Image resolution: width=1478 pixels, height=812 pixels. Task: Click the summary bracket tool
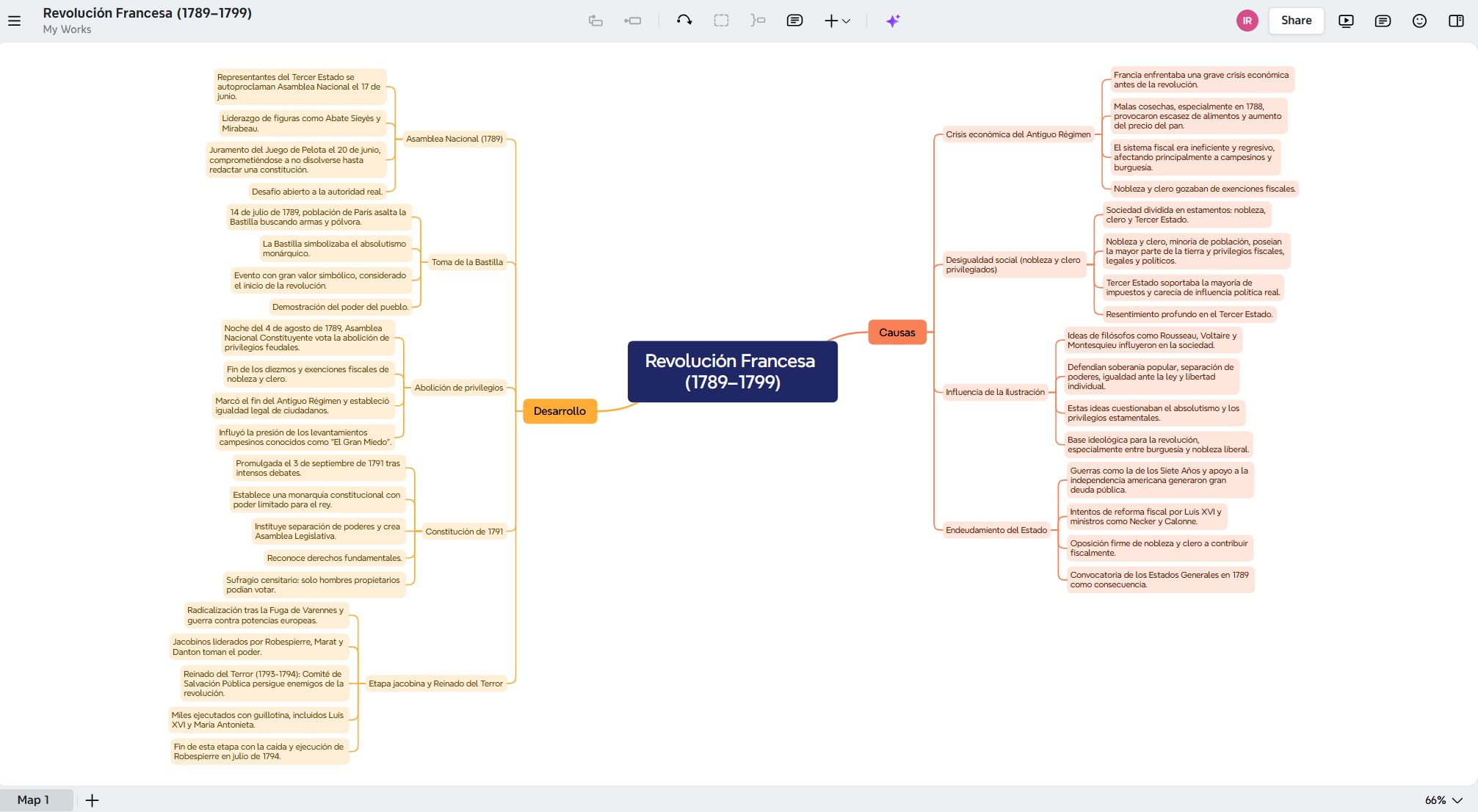coord(758,21)
